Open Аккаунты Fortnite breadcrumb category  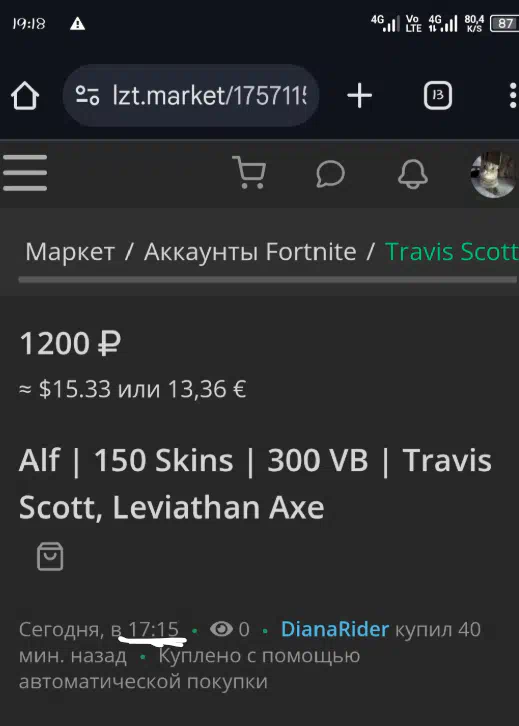(x=250, y=252)
